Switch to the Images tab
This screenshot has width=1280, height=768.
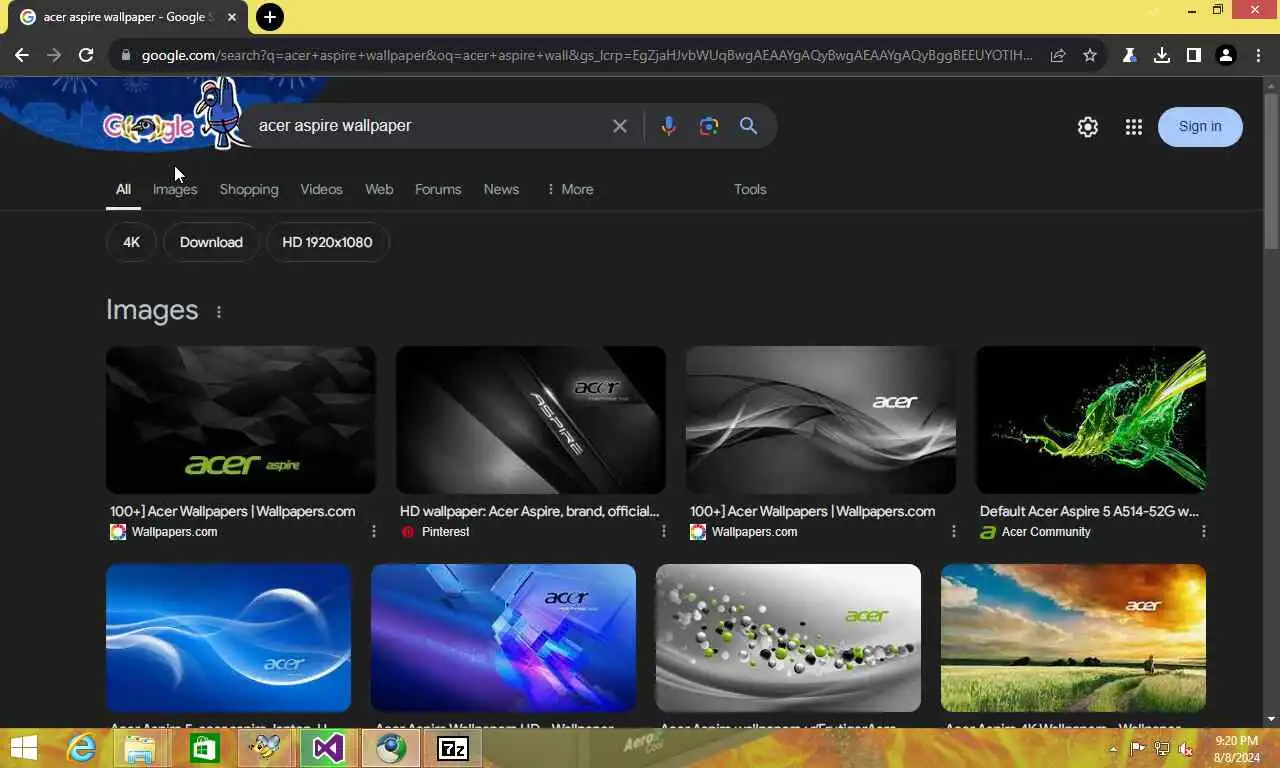pyautogui.click(x=175, y=189)
